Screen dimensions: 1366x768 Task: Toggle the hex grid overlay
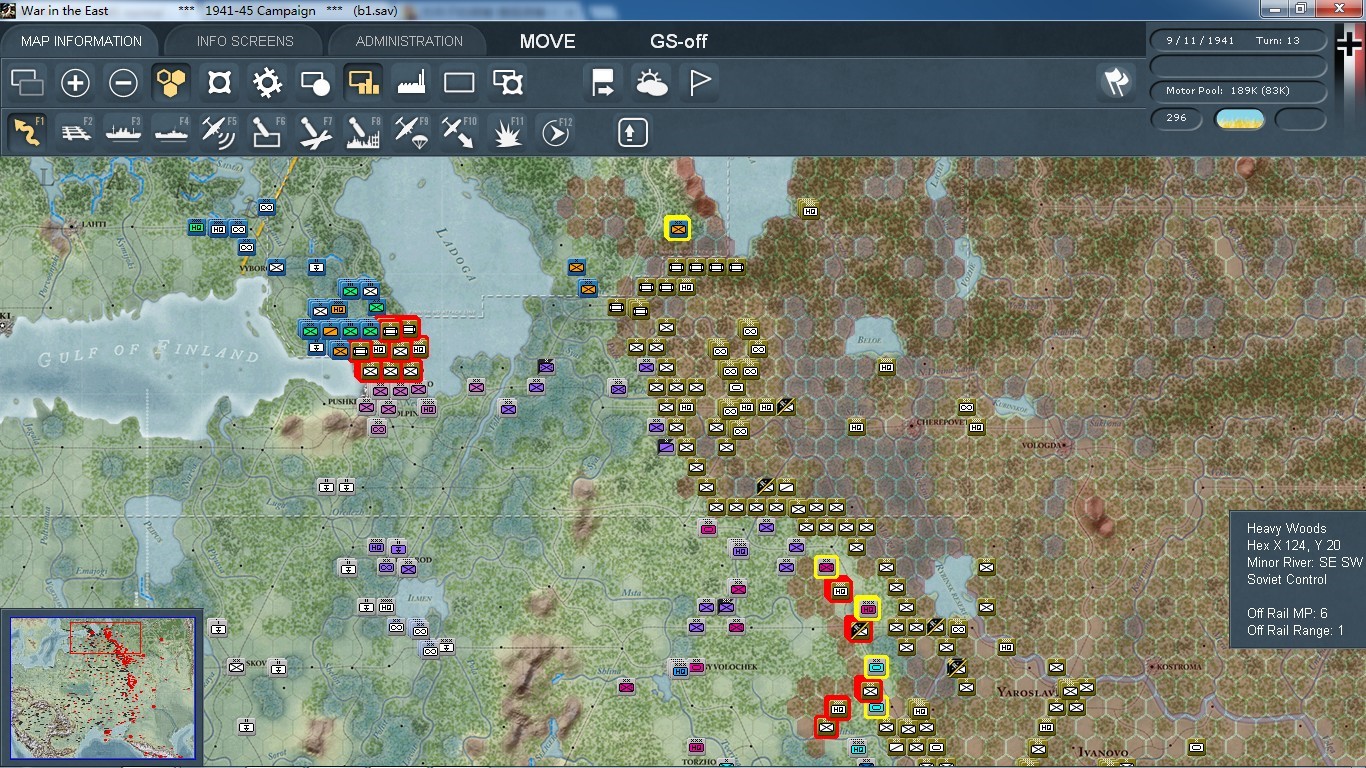[x=171, y=83]
